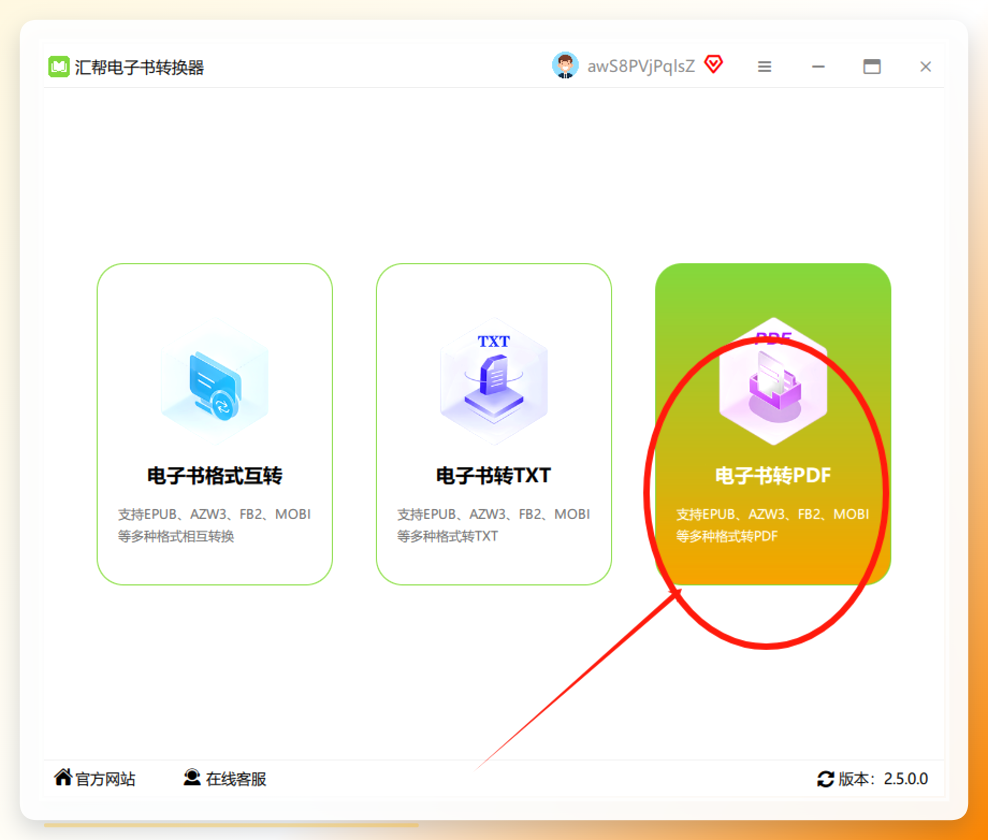Select the PDF conversion hexagon icon
Viewport: 988px width, 840px height.
(x=773, y=382)
